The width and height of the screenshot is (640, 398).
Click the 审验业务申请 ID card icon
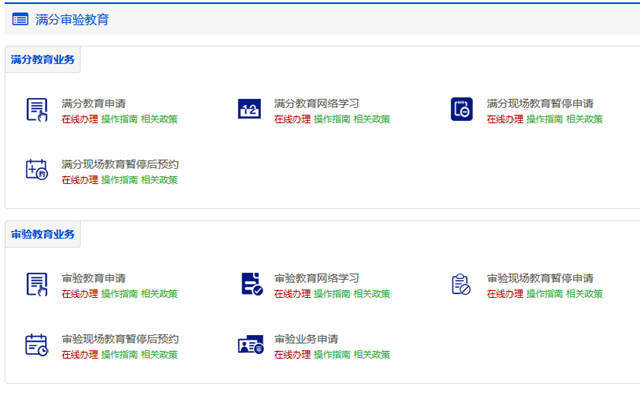tap(251, 345)
